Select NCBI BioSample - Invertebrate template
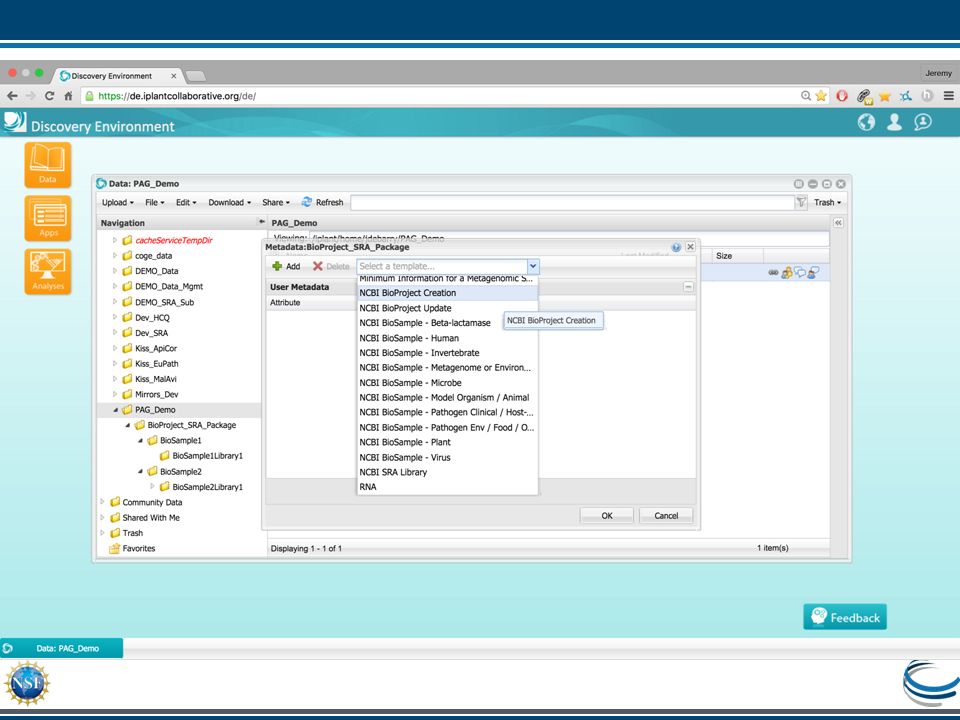The height and width of the screenshot is (720, 960). [x=448, y=353]
